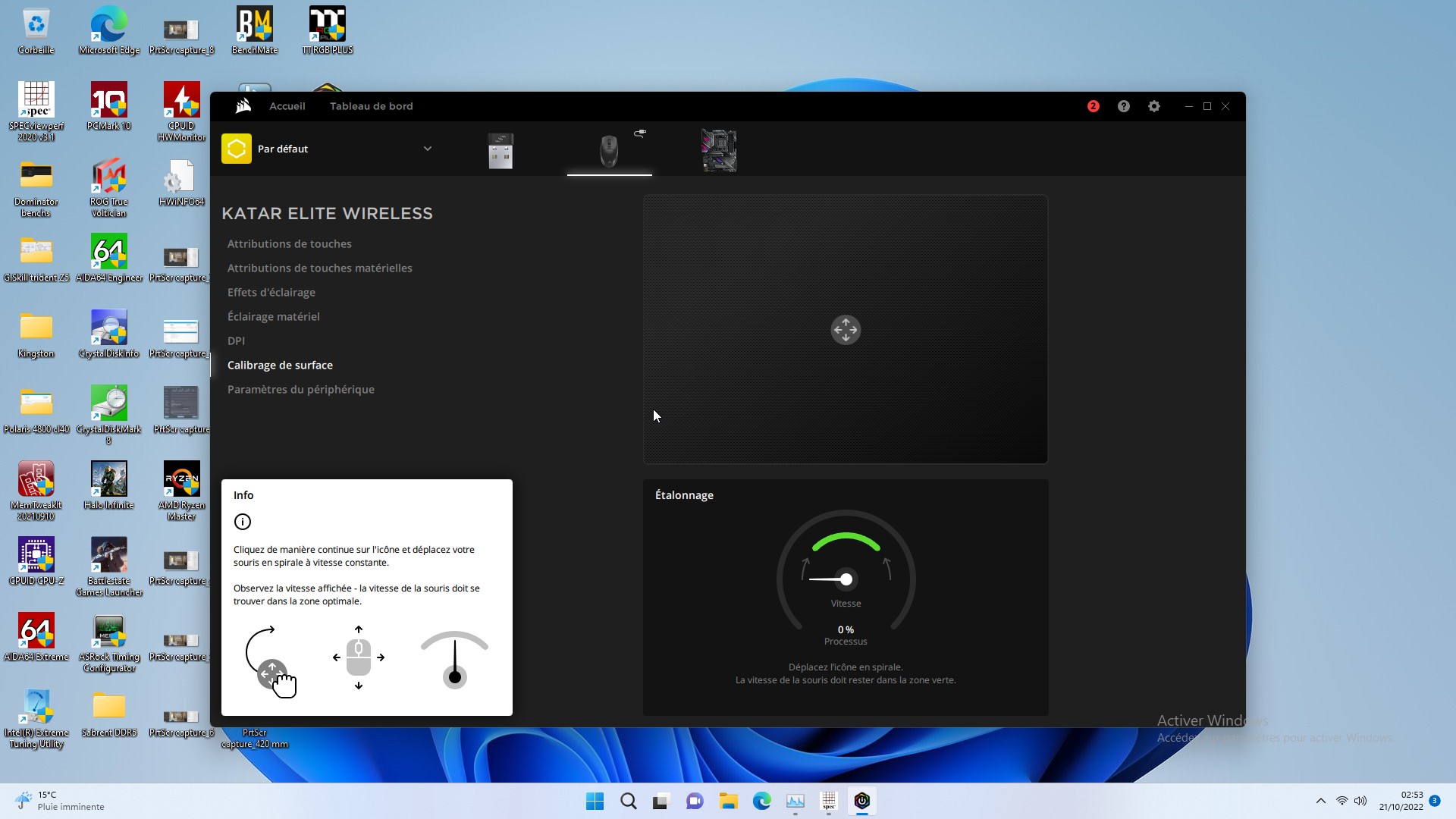Go to Effets d'éclairage section

tap(271, 292)
